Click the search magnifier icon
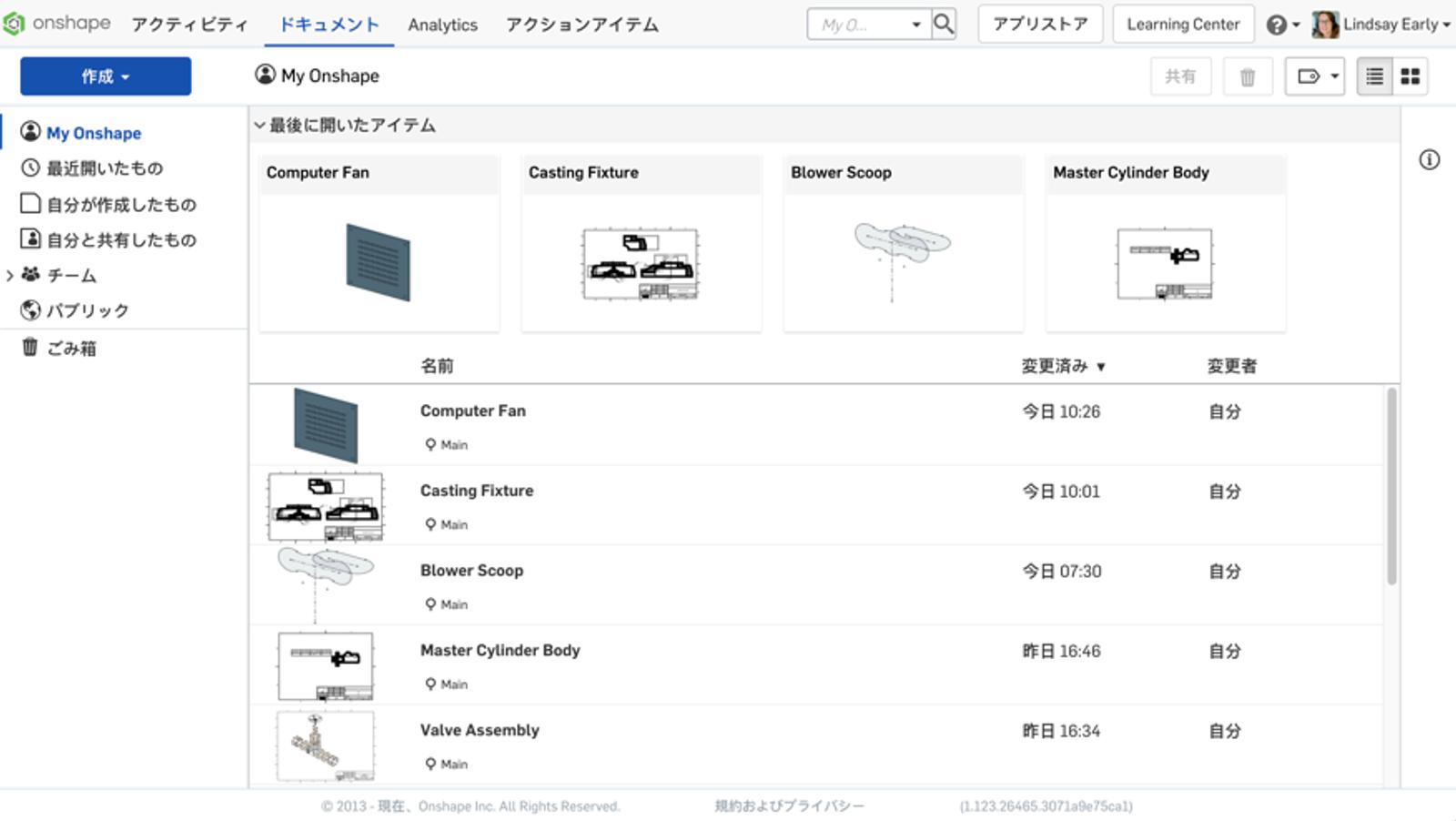 point(944,25)
